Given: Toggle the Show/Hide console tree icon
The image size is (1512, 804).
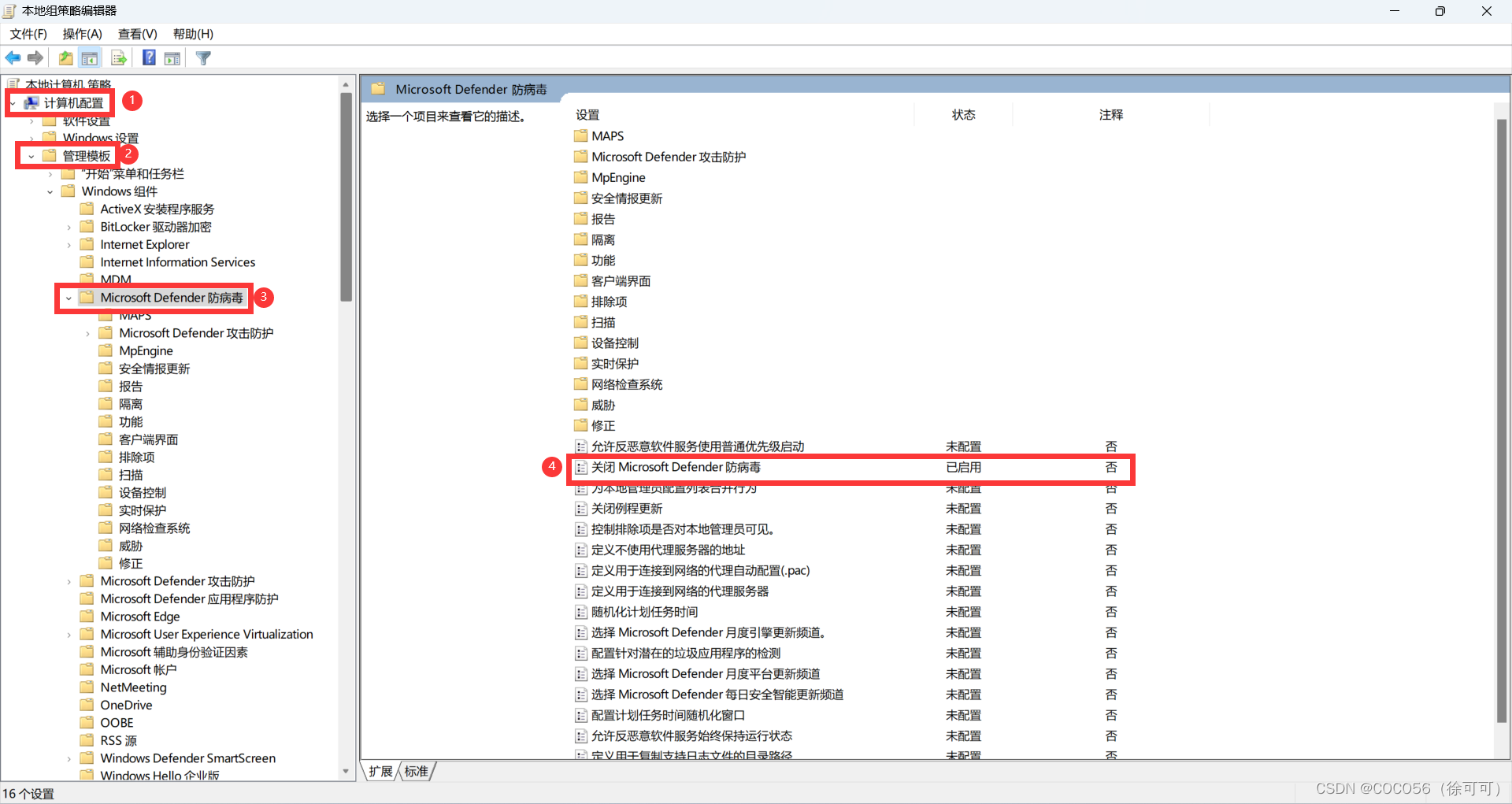Looking at the screenshot, I should (90, 57).
